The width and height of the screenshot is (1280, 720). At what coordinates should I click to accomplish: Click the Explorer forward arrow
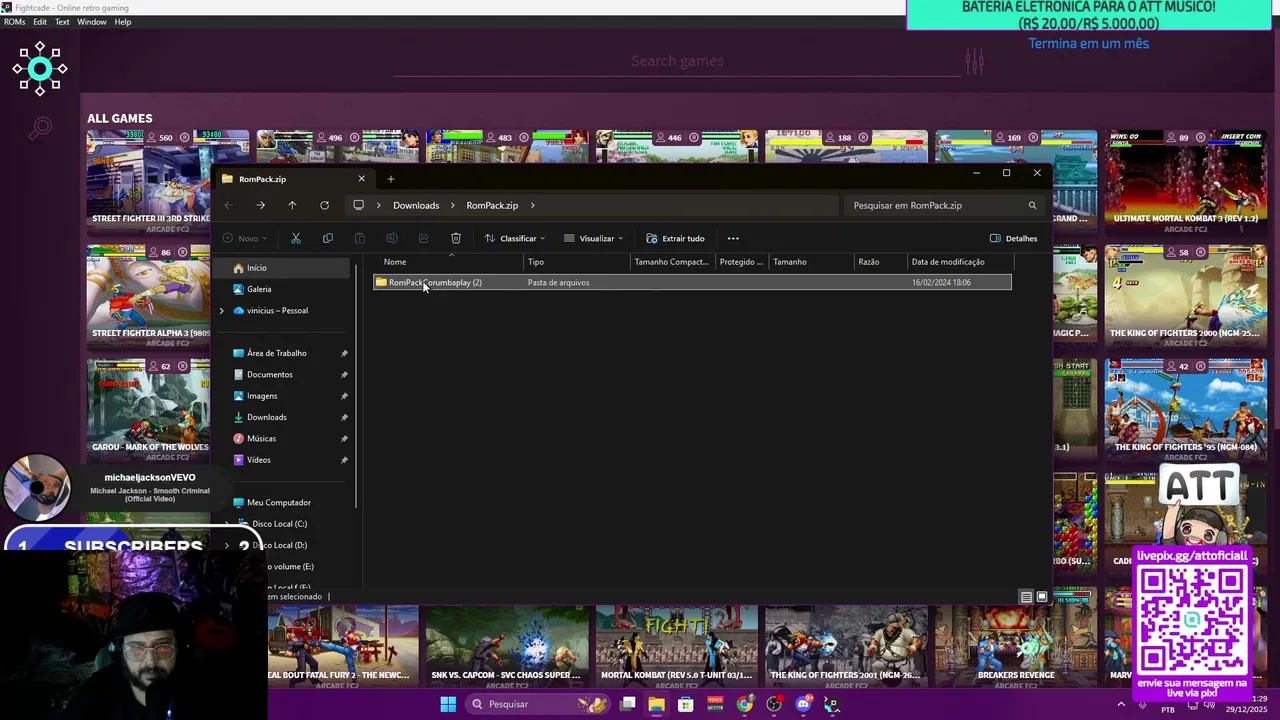click(x=260, y=205)
